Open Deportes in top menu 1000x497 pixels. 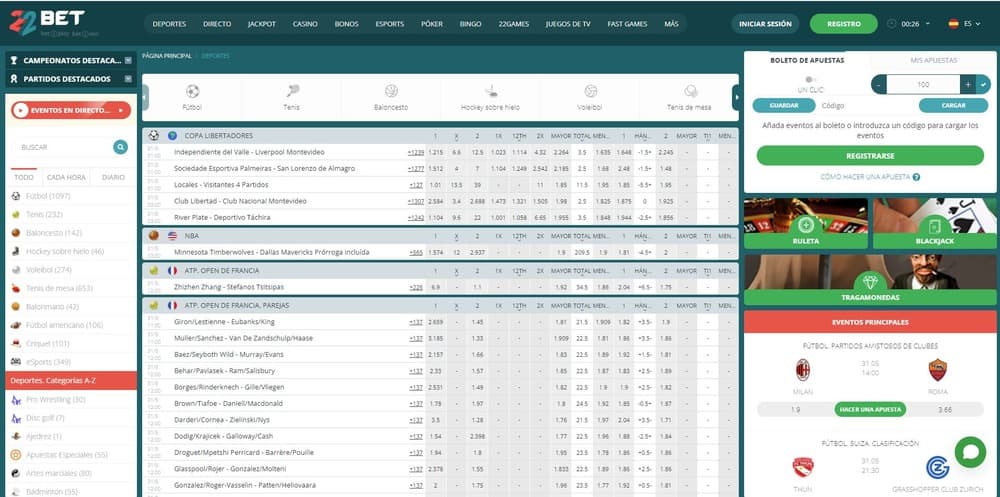pos(170,24)
